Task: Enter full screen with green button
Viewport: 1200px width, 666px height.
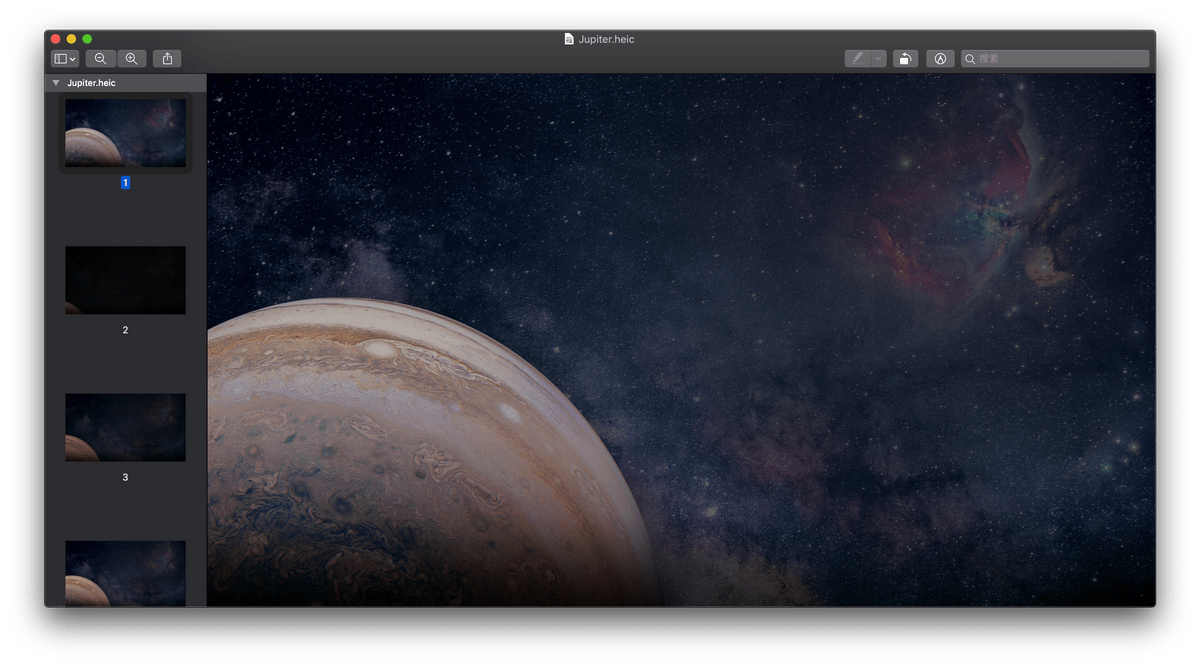Action: click(87, 39)
